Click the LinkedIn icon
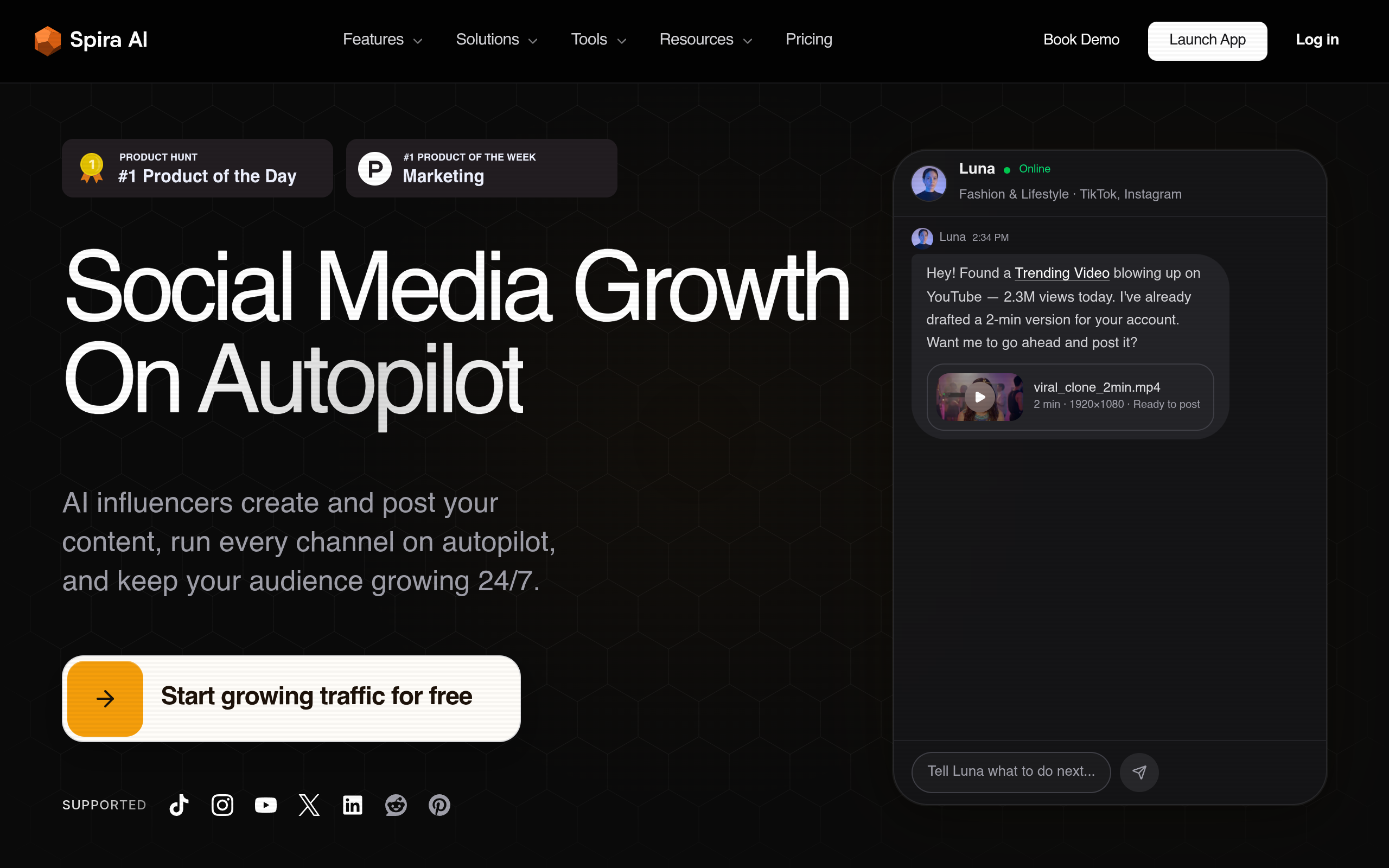The width and height of the screenshot is (1389, 868). click(x=353, y=805)
